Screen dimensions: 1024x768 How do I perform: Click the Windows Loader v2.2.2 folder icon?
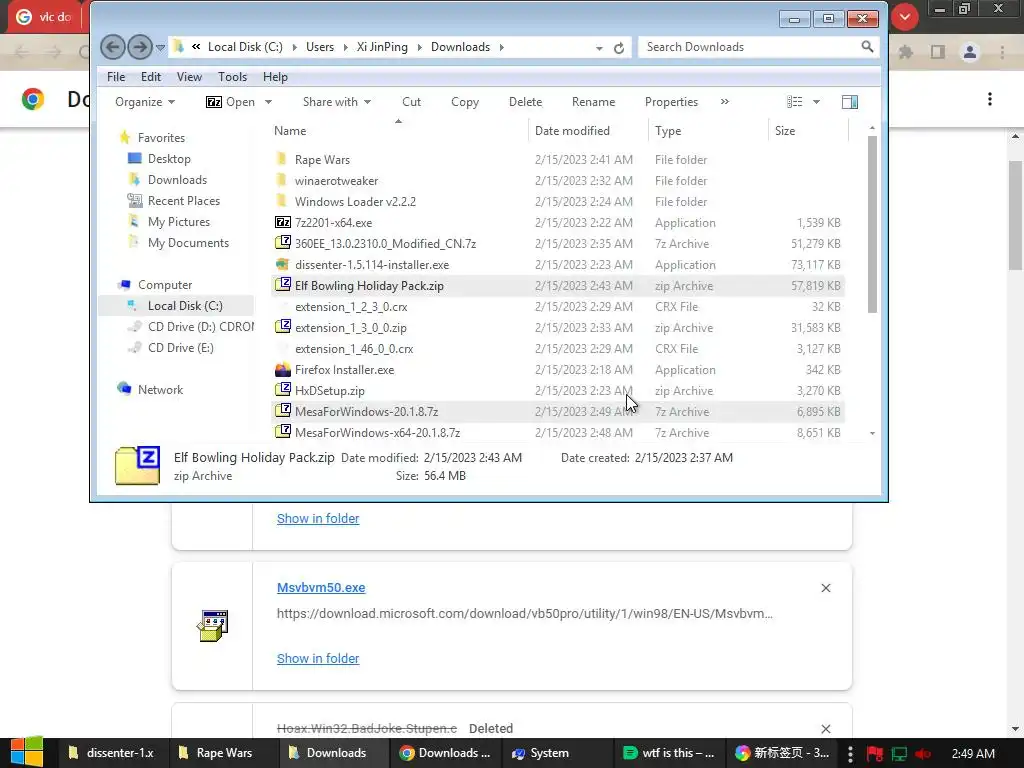coord(281,201)
